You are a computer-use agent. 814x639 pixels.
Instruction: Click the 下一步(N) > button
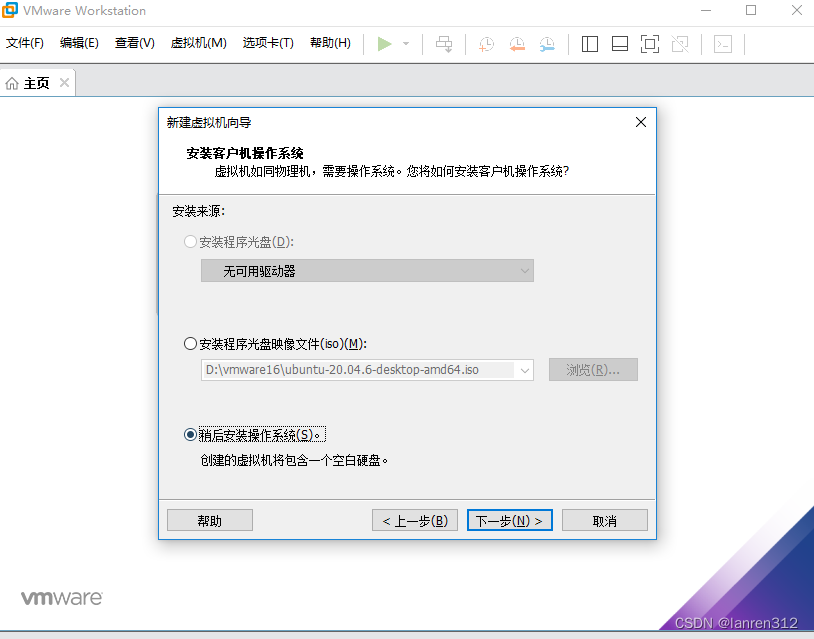pyautogui.click(x=509, y=521)
